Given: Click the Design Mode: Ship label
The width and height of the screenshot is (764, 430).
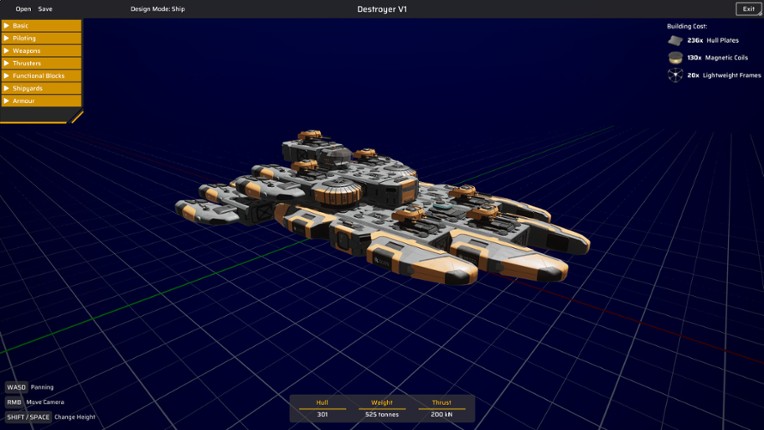Looking at the screenshot, I should coord(157,9).
